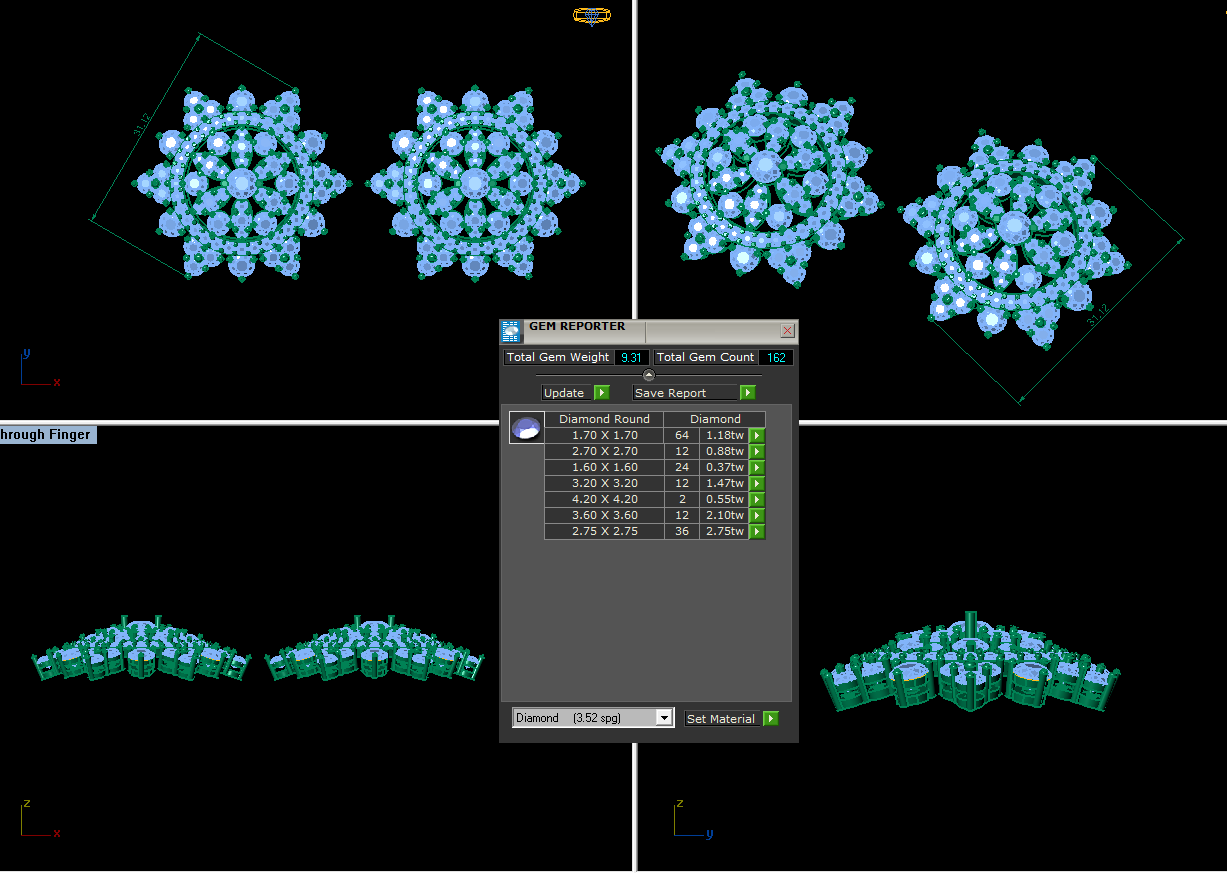Click the count cell showing 2
This screenshot has width=1227, height=873.
click(x=682, y=499)
